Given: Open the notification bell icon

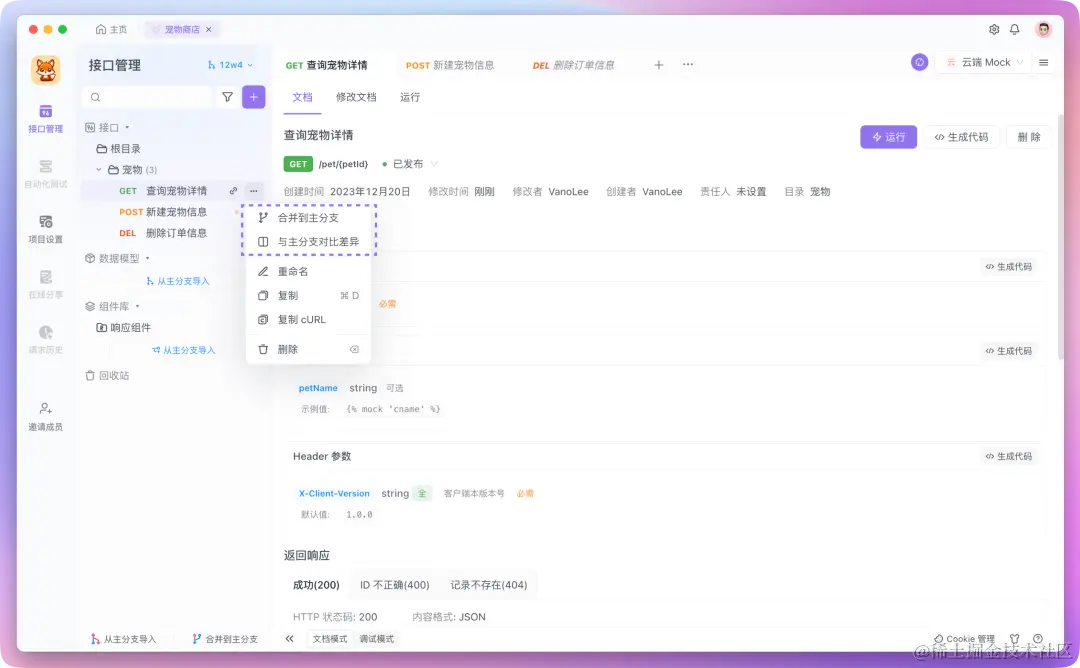Looking at the screenshot, I should [1014, 30].
